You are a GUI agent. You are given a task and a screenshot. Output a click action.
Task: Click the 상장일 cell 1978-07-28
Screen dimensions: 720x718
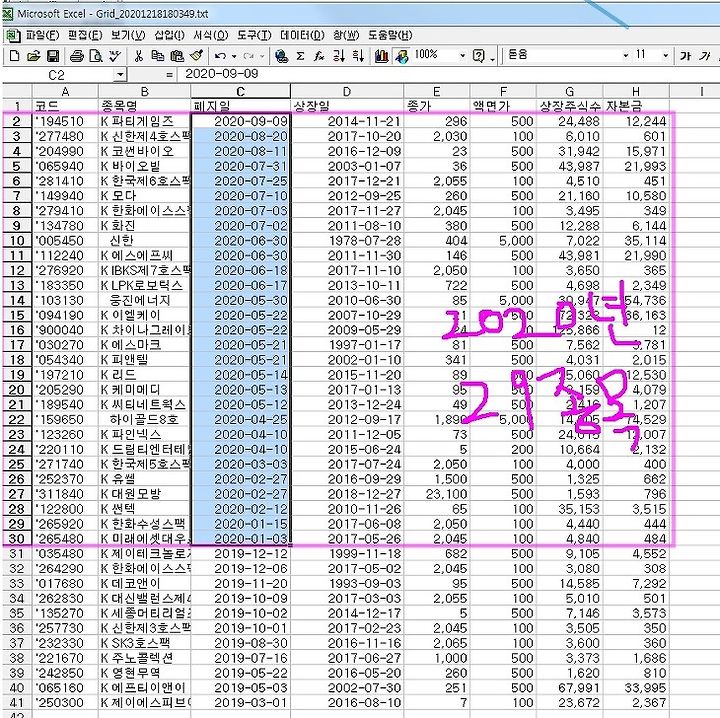pyautogui.click(x=347, y=241)
